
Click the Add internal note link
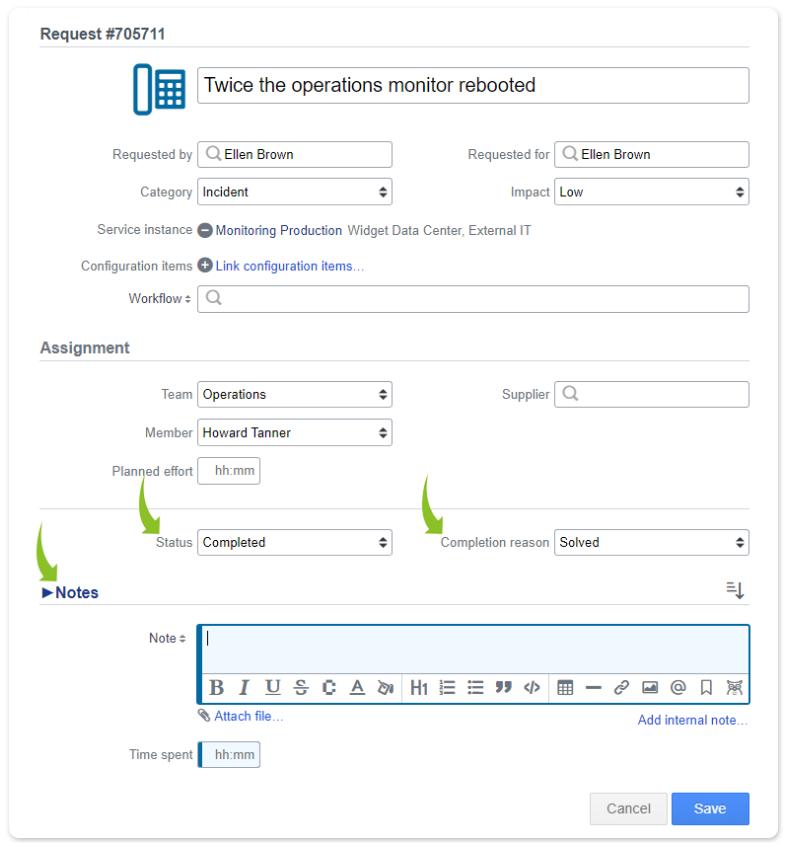coord(693,720)
